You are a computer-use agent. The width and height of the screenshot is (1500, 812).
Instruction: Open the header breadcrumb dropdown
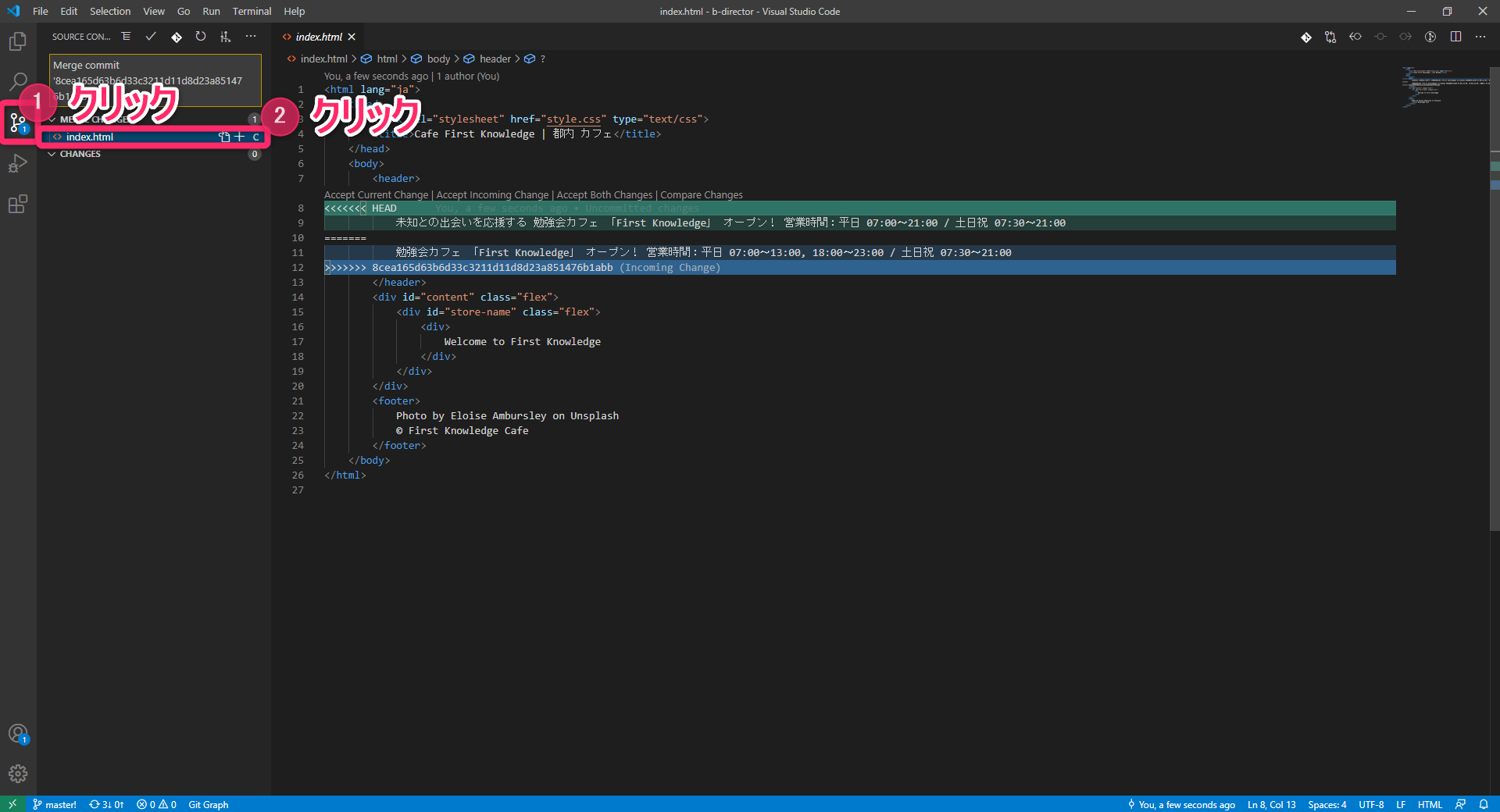coord(494,59)
